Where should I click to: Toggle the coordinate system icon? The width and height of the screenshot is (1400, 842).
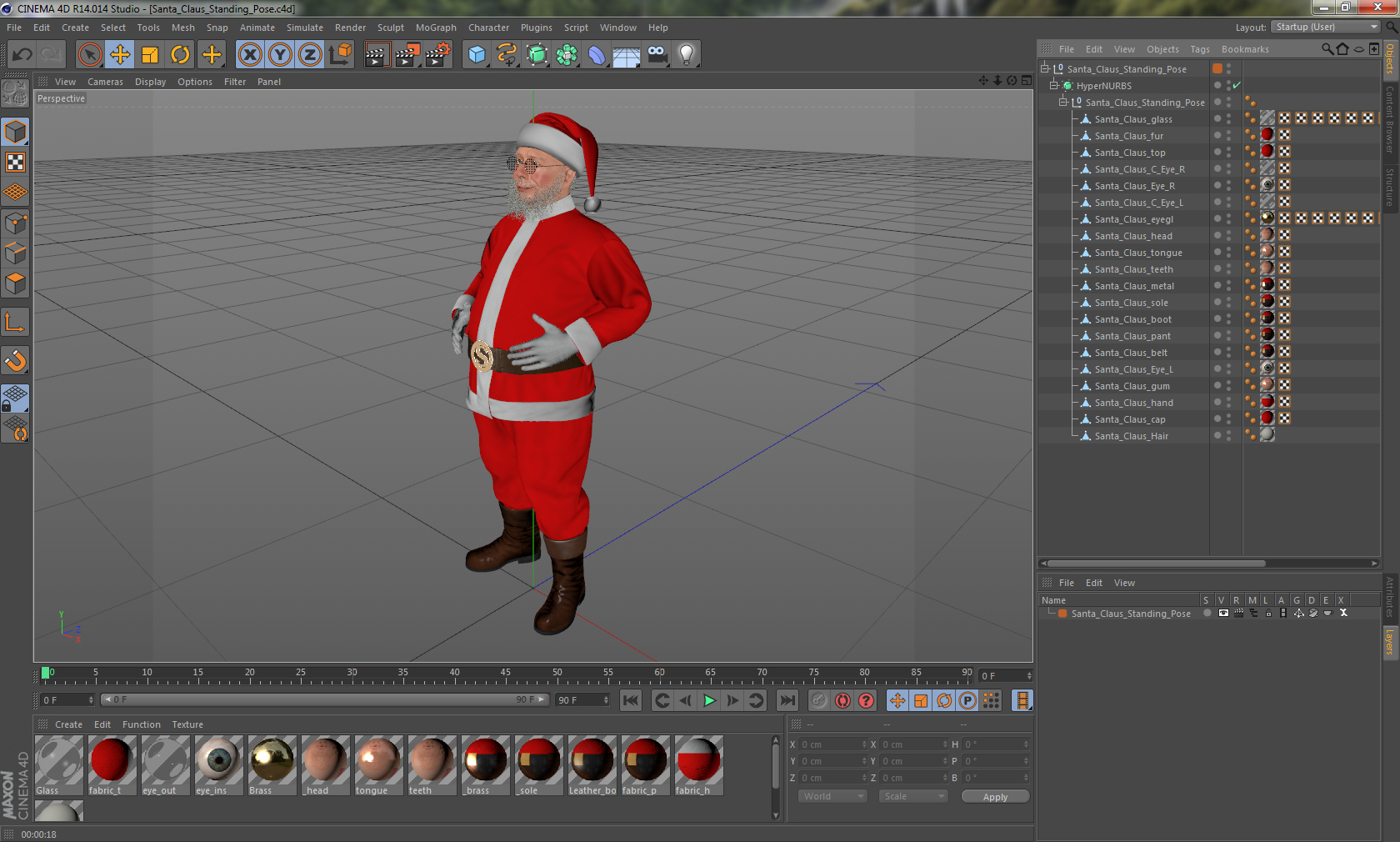tap(340, 55)
